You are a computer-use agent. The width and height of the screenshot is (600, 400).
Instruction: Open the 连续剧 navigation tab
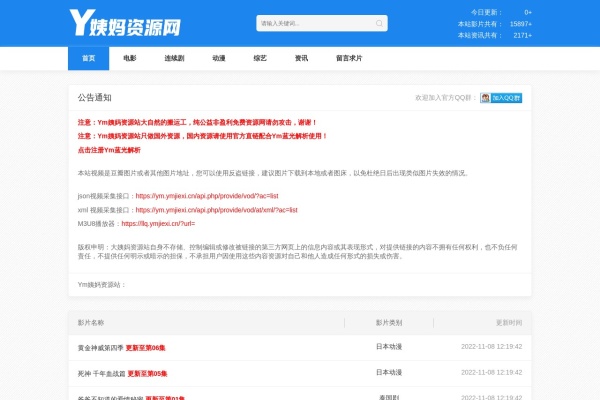pos(175,58)
